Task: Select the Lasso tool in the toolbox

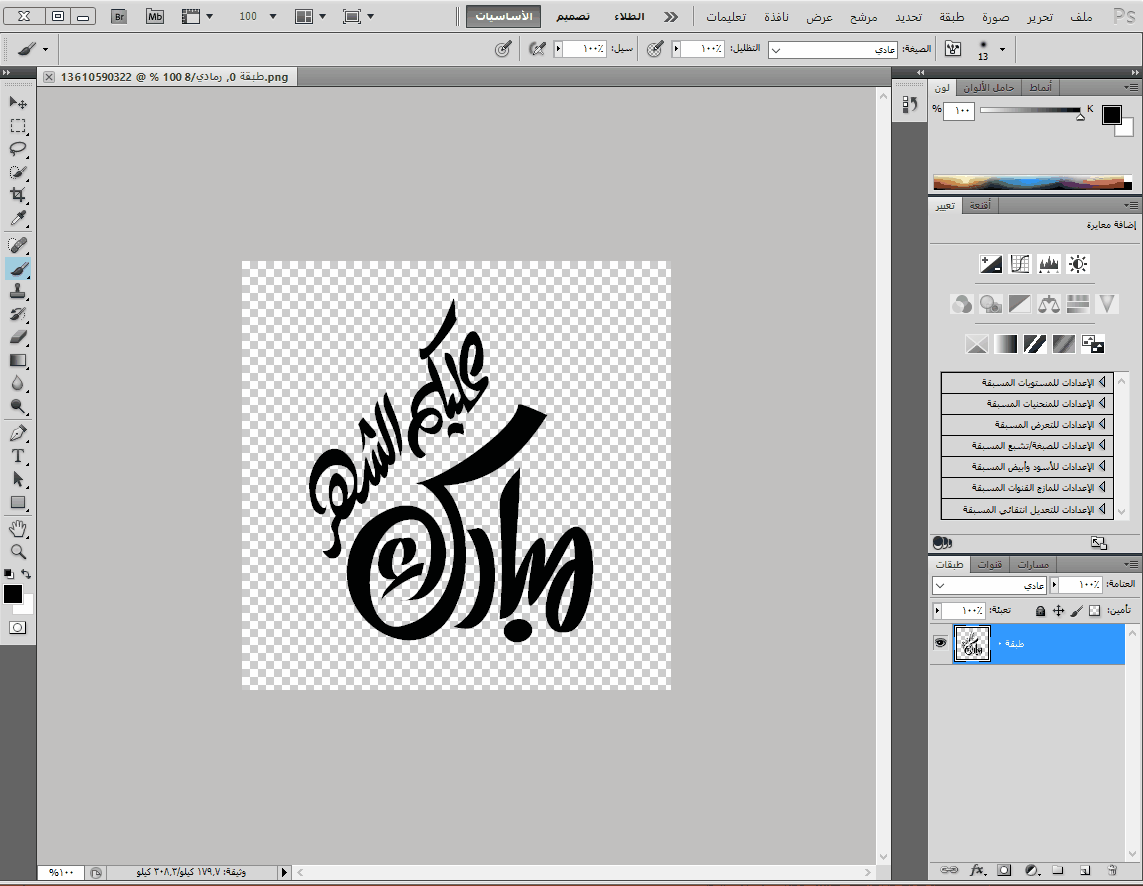Action: pyautogui.click(x=18, y=149)
